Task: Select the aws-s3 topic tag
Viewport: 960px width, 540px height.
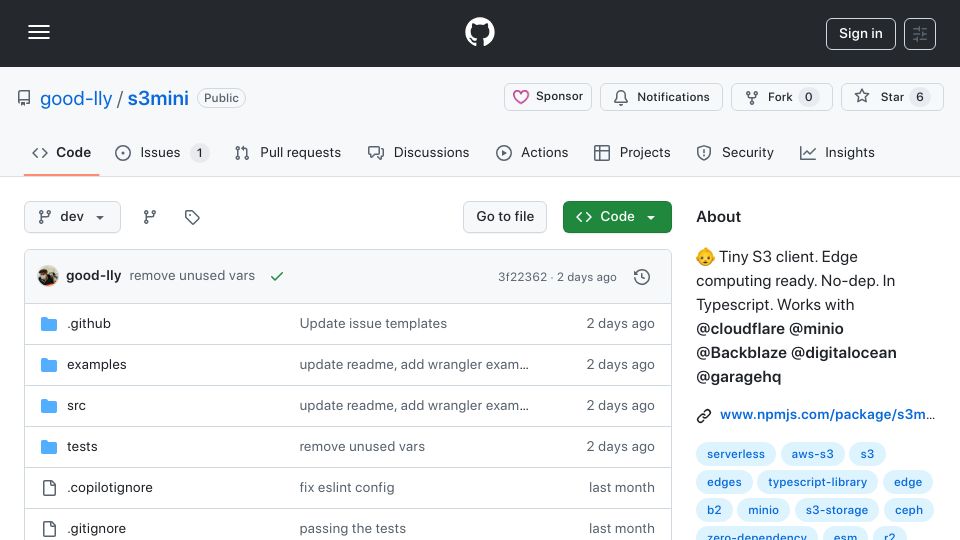Action: tap(812, 454)
